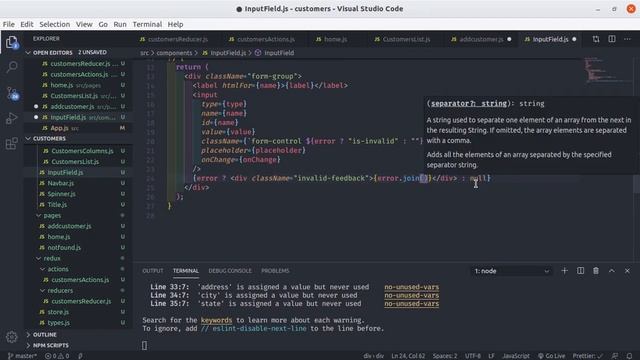Screen dimensions: 640x360
Task: Split the terminal panel
Action: pos(580,271)
